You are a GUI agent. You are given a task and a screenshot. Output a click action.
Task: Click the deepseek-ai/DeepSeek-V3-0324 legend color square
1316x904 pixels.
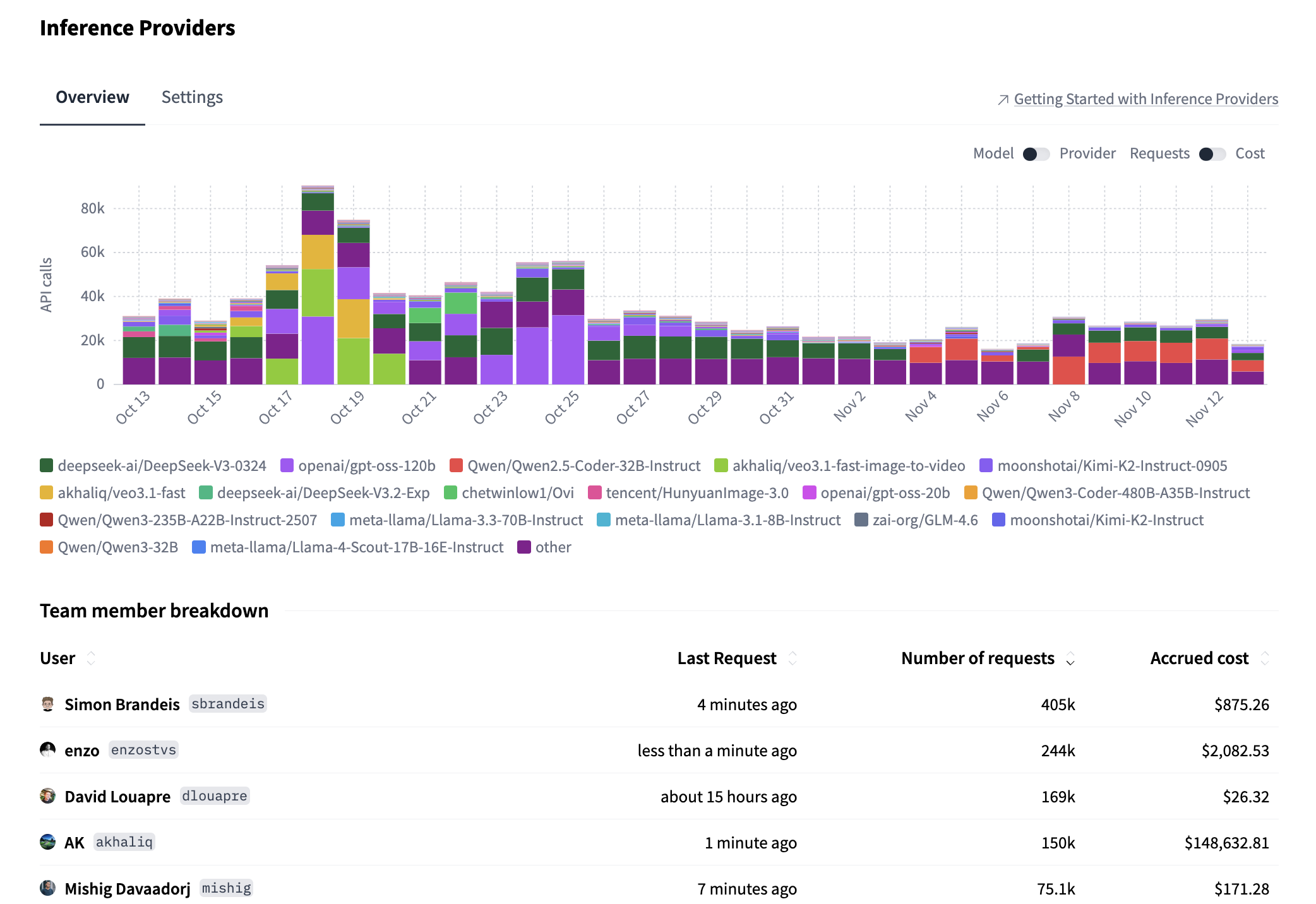[x=46, y=466]
